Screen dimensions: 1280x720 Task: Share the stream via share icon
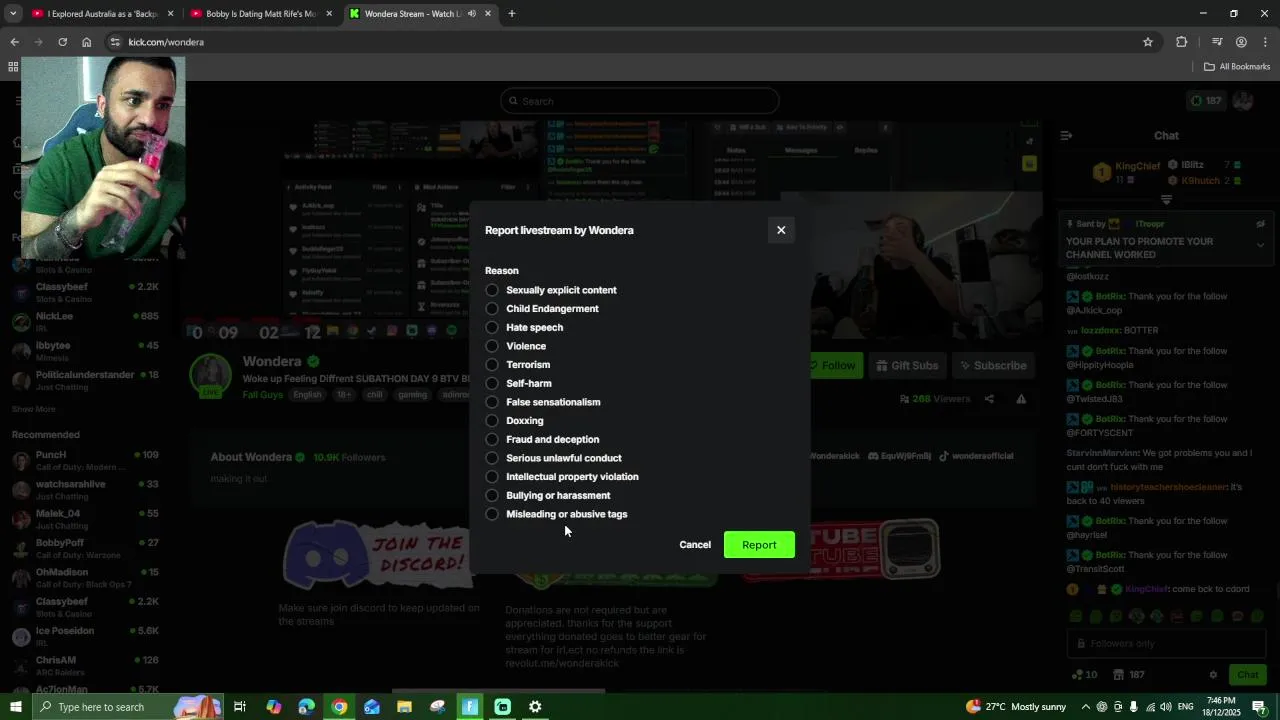click(989, 399)
